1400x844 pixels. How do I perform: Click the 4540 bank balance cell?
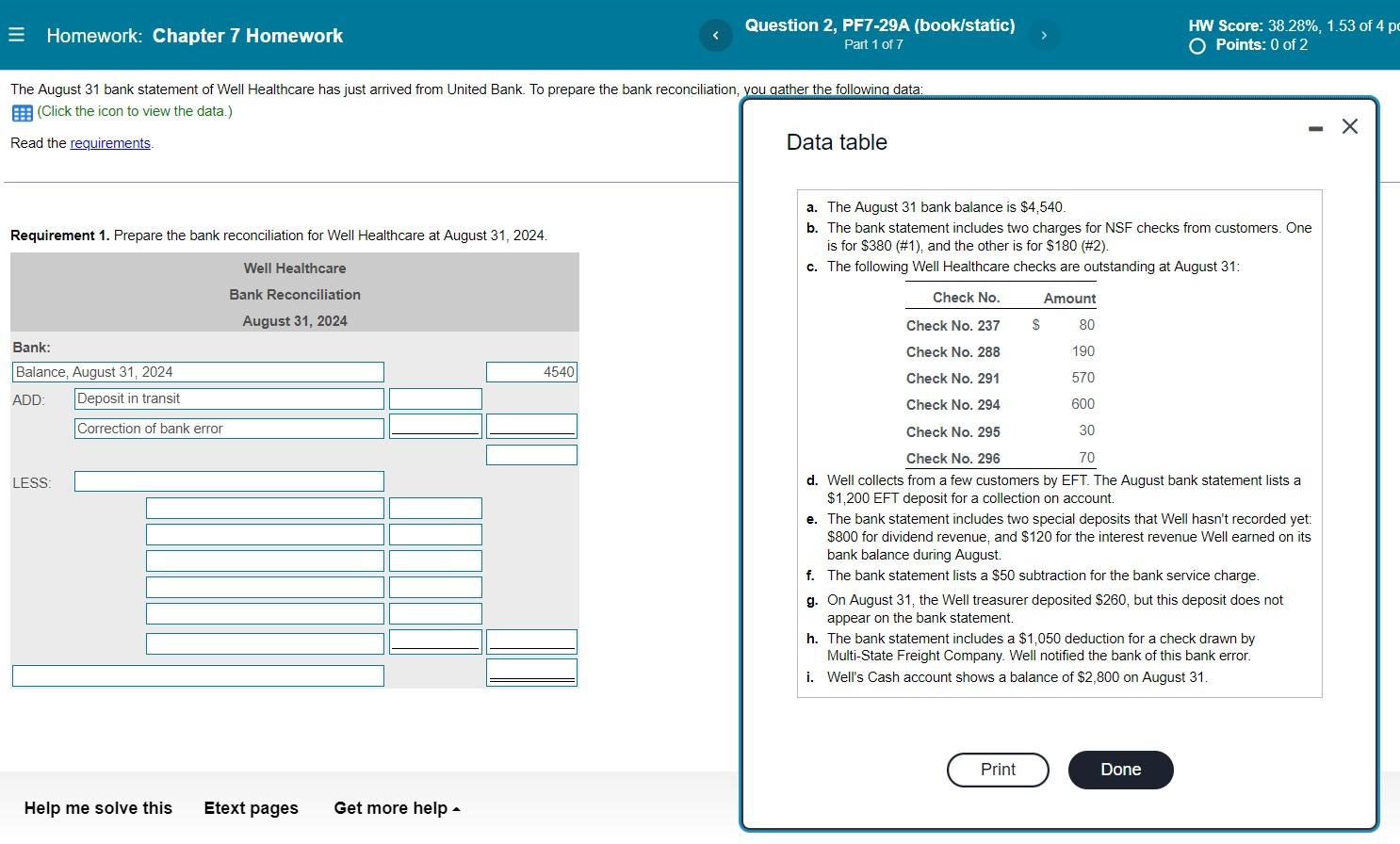click(531, 371)
